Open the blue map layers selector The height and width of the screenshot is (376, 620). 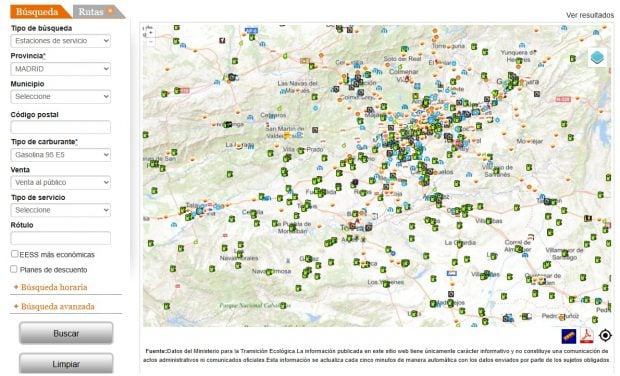click(x=597, y=58)
